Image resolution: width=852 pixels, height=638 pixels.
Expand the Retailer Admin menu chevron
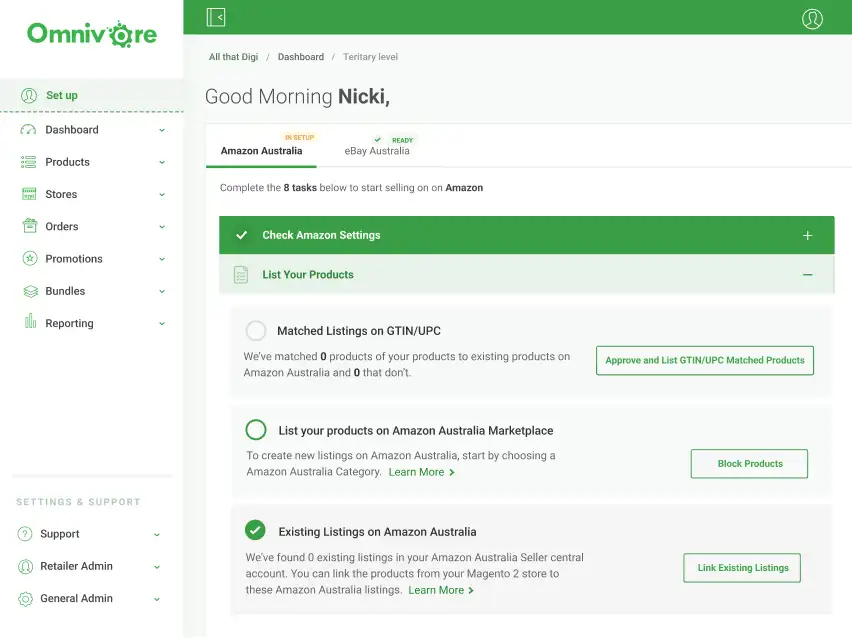pyautogui.click(x=156, y=567)
